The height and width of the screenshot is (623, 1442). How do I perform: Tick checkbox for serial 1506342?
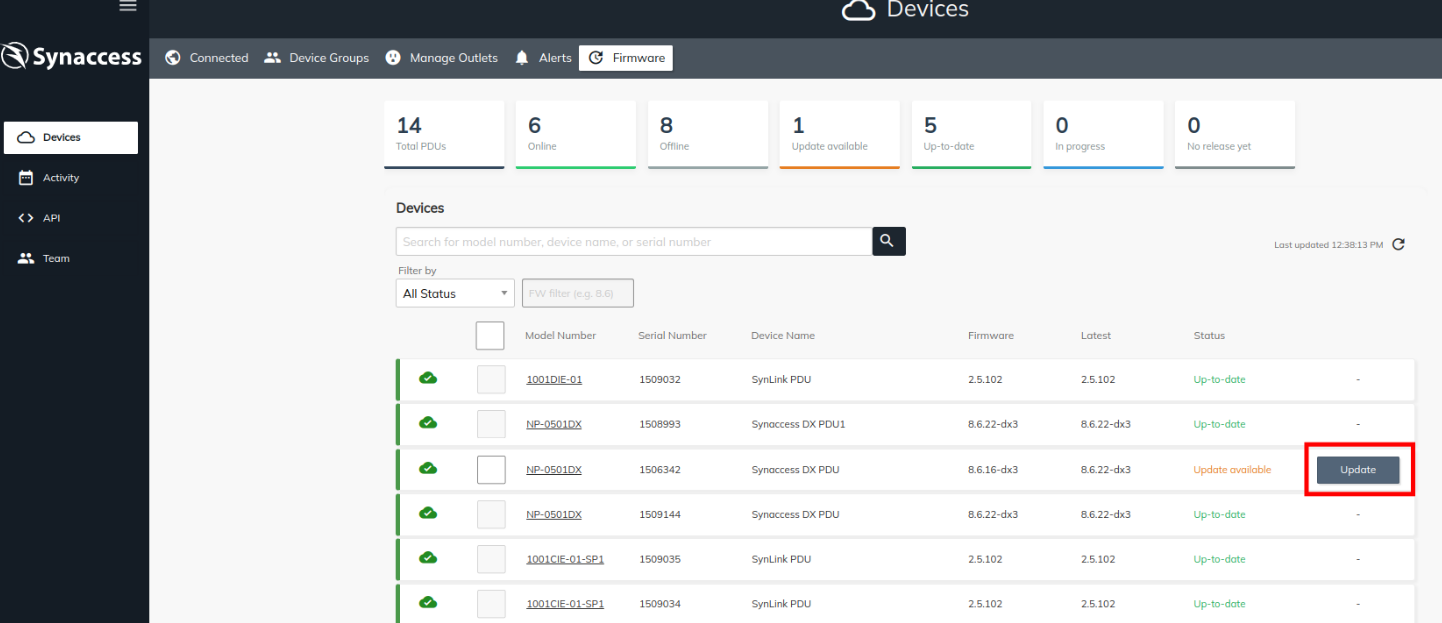coord(491,469)
